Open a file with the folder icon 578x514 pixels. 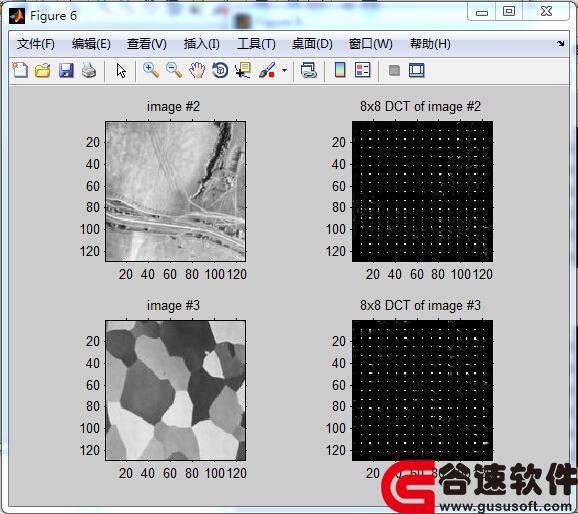click(x=43, y=70)
